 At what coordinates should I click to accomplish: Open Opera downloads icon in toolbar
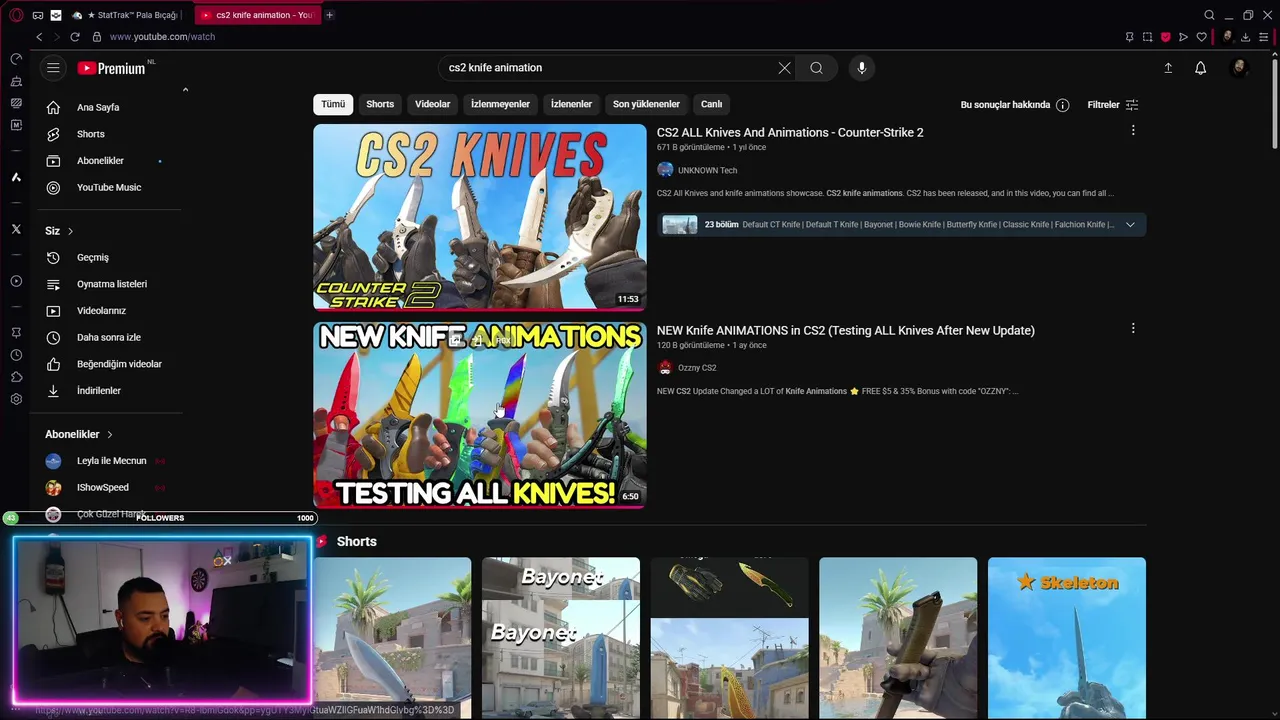pyautogui.click(x=1245, y=37)
